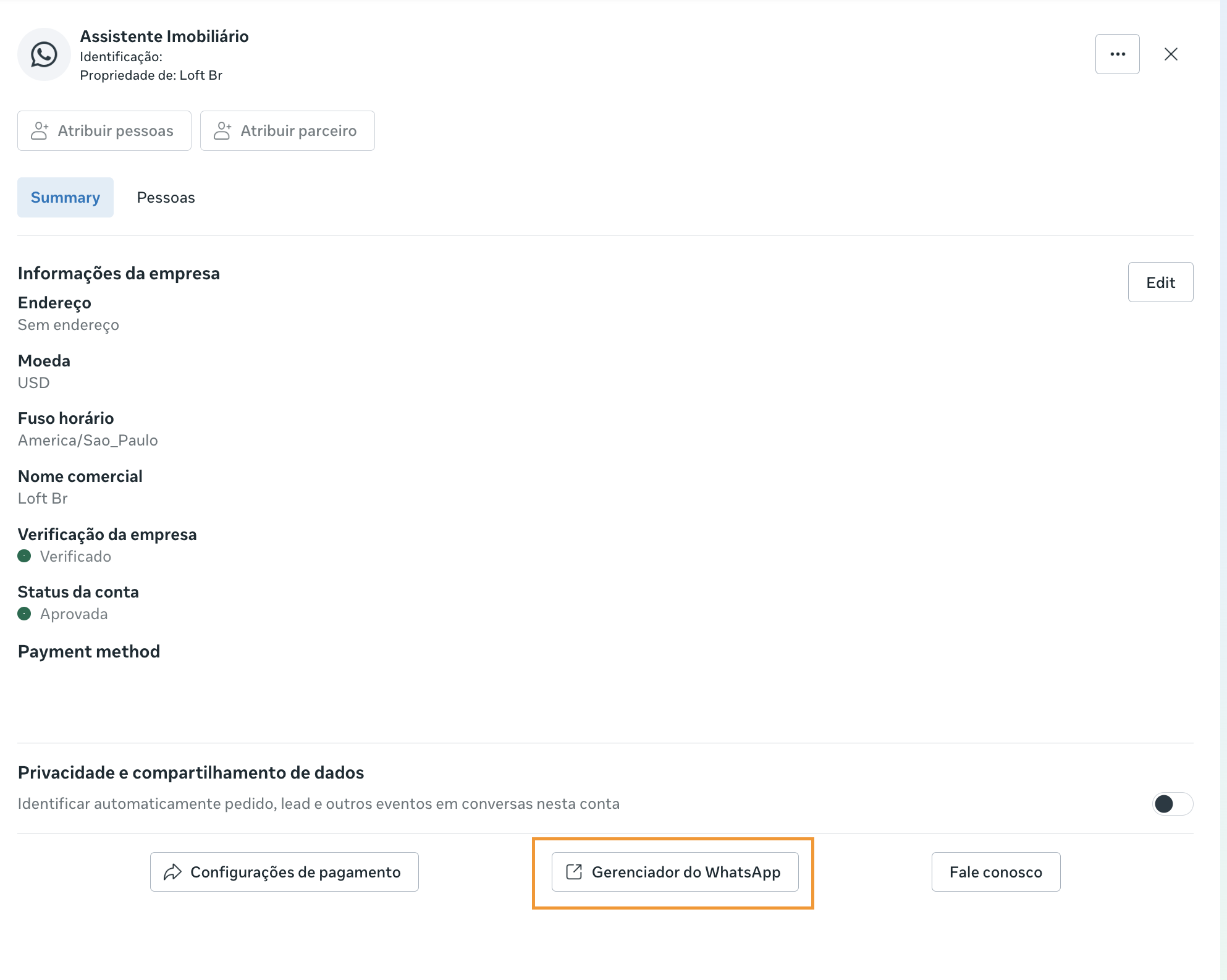Click the Fale conosco button
1227x980 pixels.
(995, 872)
